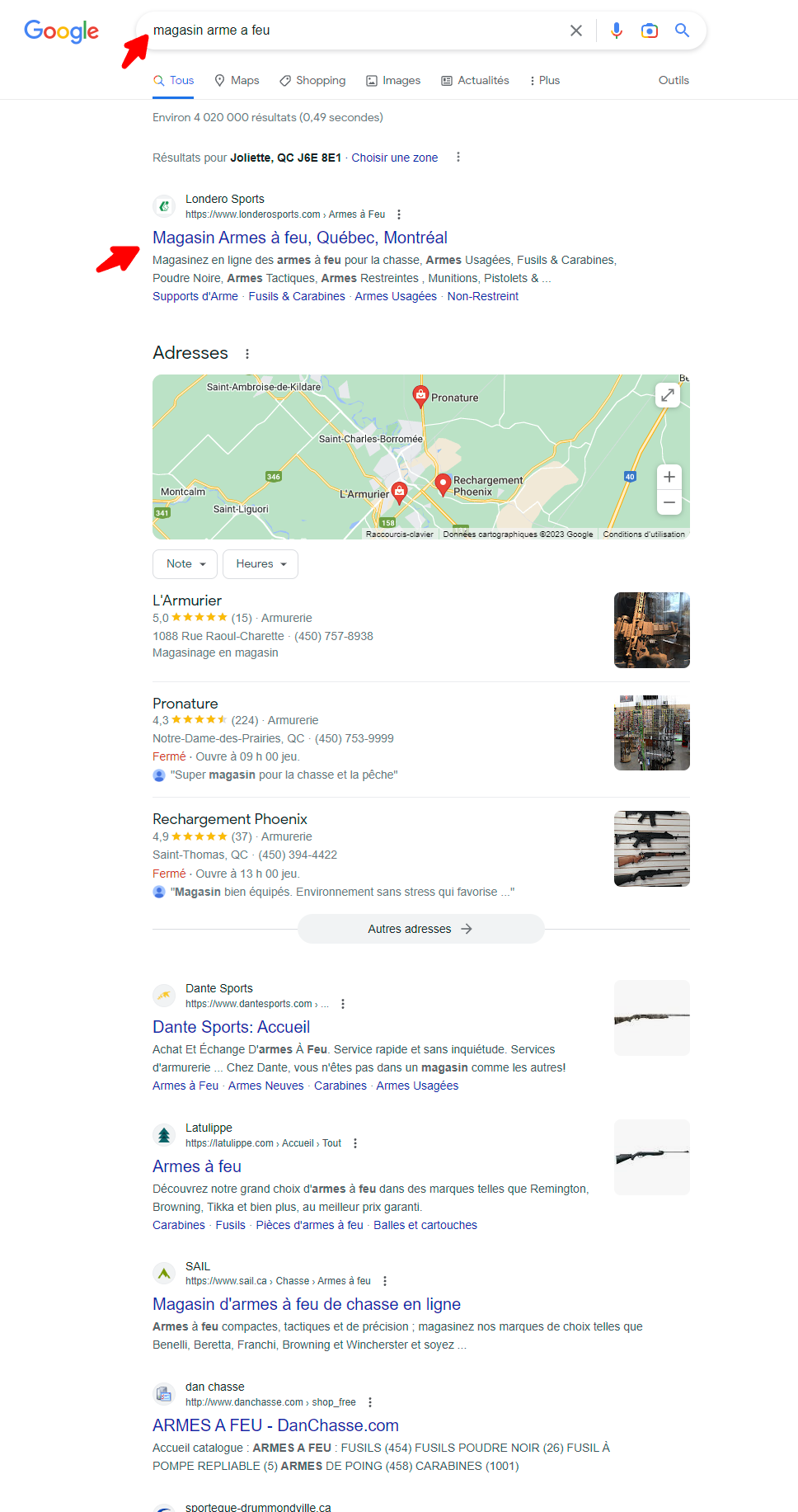Viewport: 798px width, 1512px height.
Task: Click the blue magnifier search button
Action: pyautogui.click(x=682, y=31)
